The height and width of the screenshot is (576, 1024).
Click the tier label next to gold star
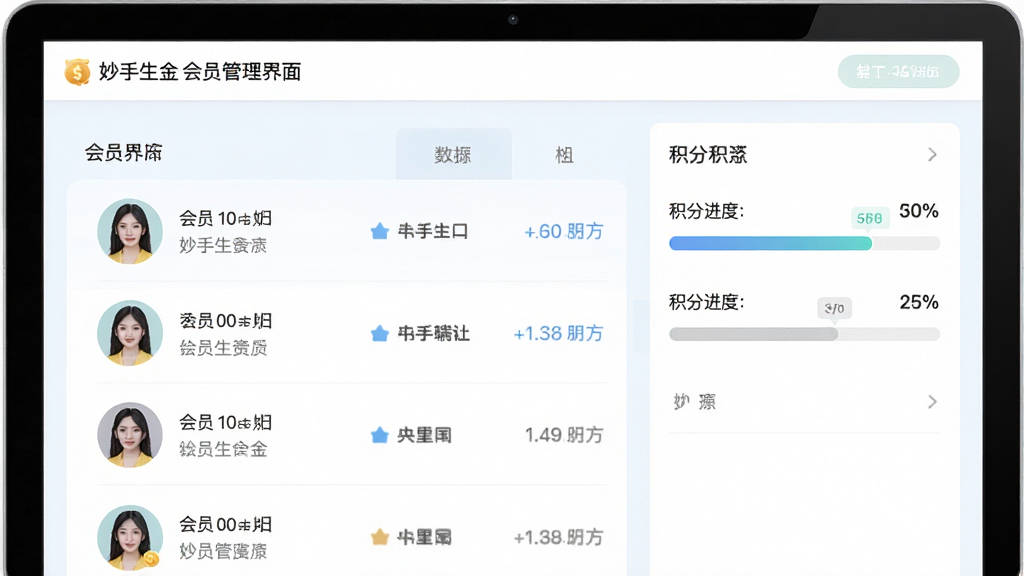coord(424,537)
